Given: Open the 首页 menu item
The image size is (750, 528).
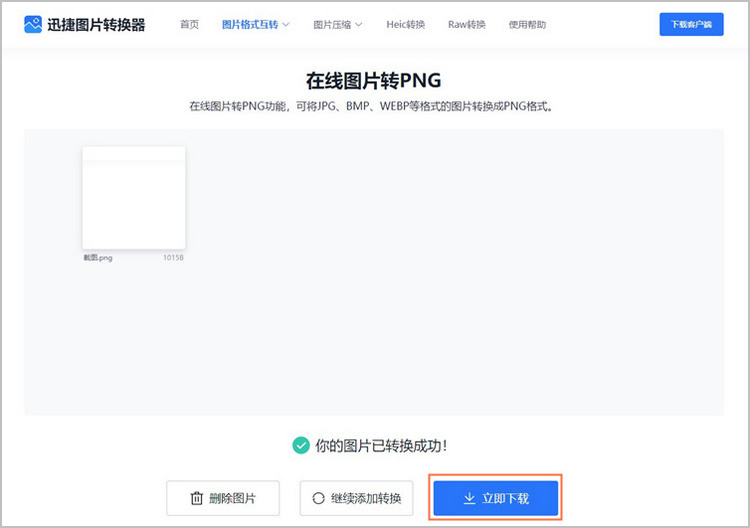Looking at the screenshot, I should (189, 24).
